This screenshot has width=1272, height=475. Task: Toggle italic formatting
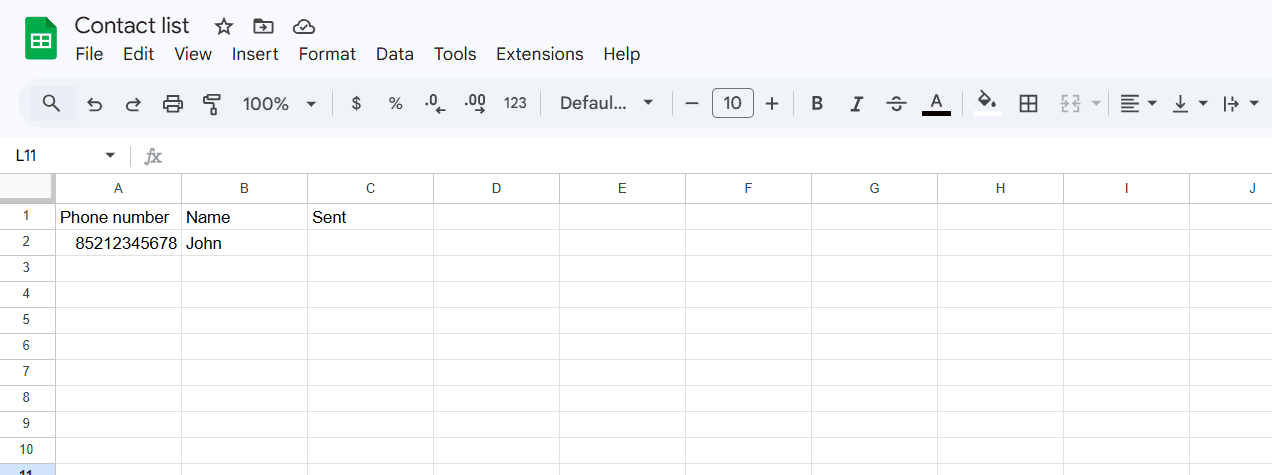coord(856,103)
